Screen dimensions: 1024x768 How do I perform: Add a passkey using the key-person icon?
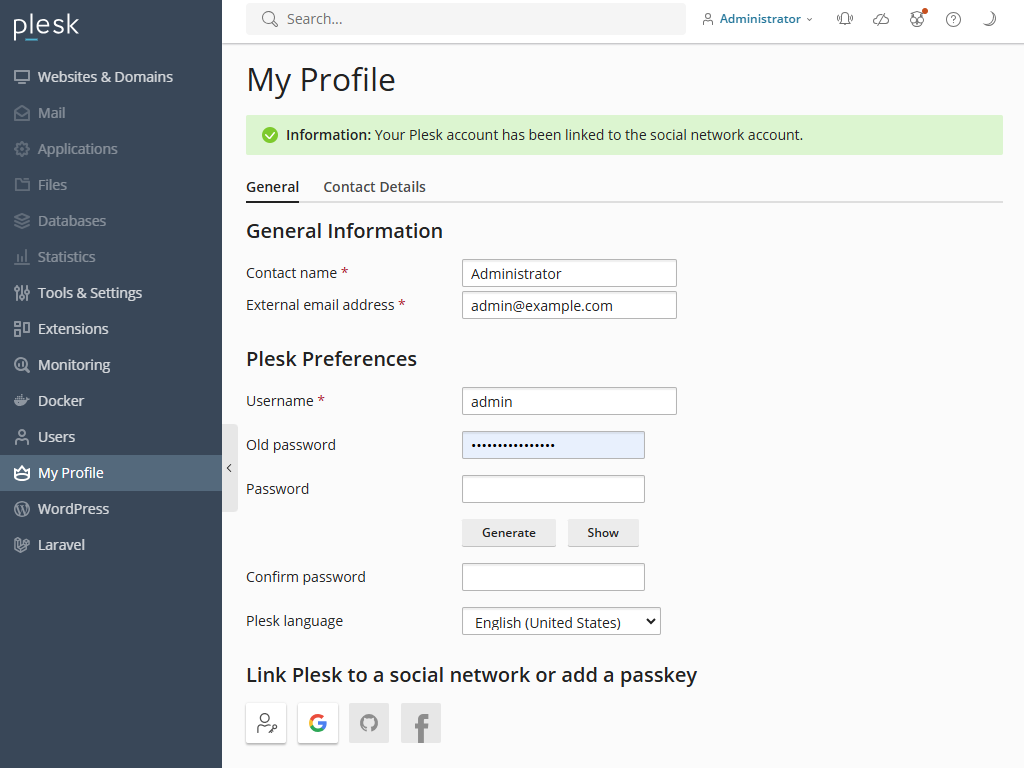click(x=265, y=722)
